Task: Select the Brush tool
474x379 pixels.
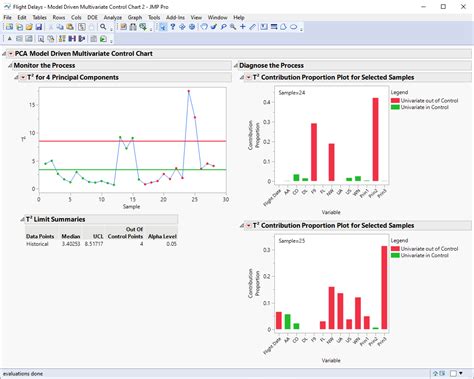Action: [214, 27]
